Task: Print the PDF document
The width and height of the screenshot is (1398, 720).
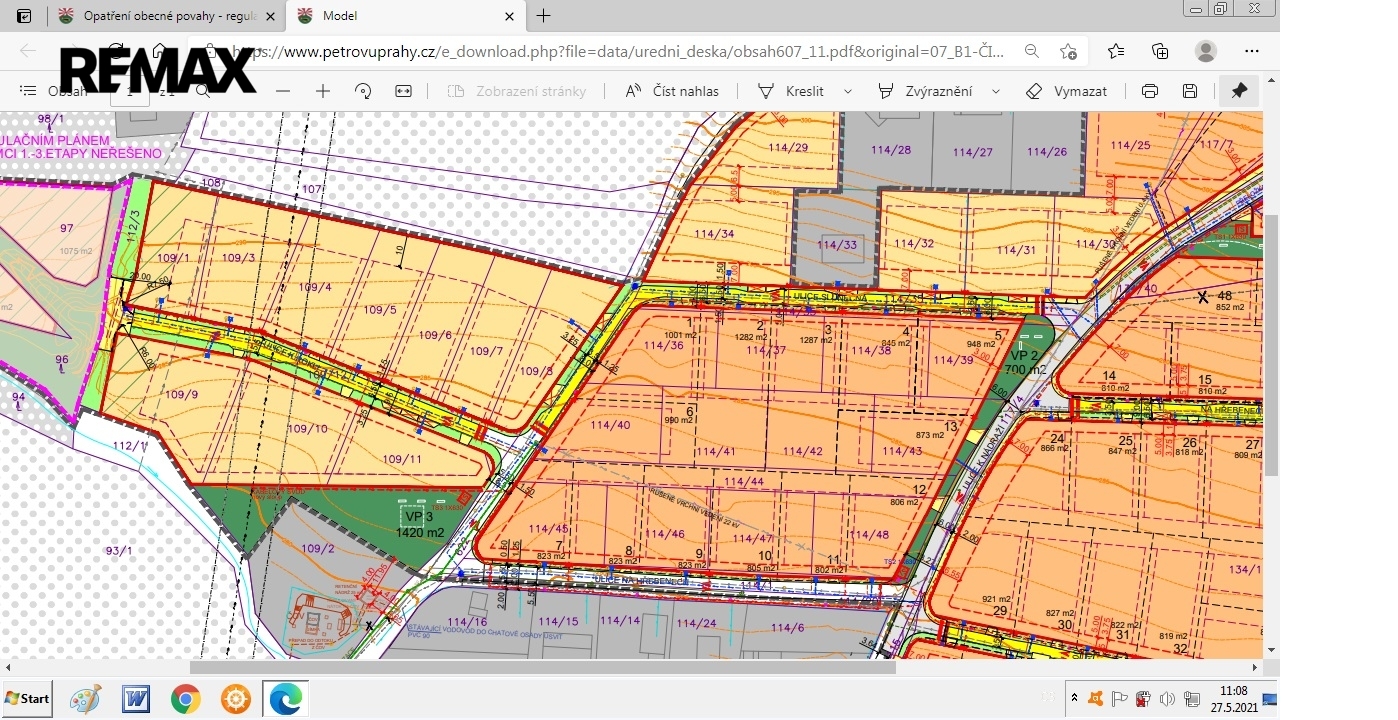Action: (x=1150, y=91)
